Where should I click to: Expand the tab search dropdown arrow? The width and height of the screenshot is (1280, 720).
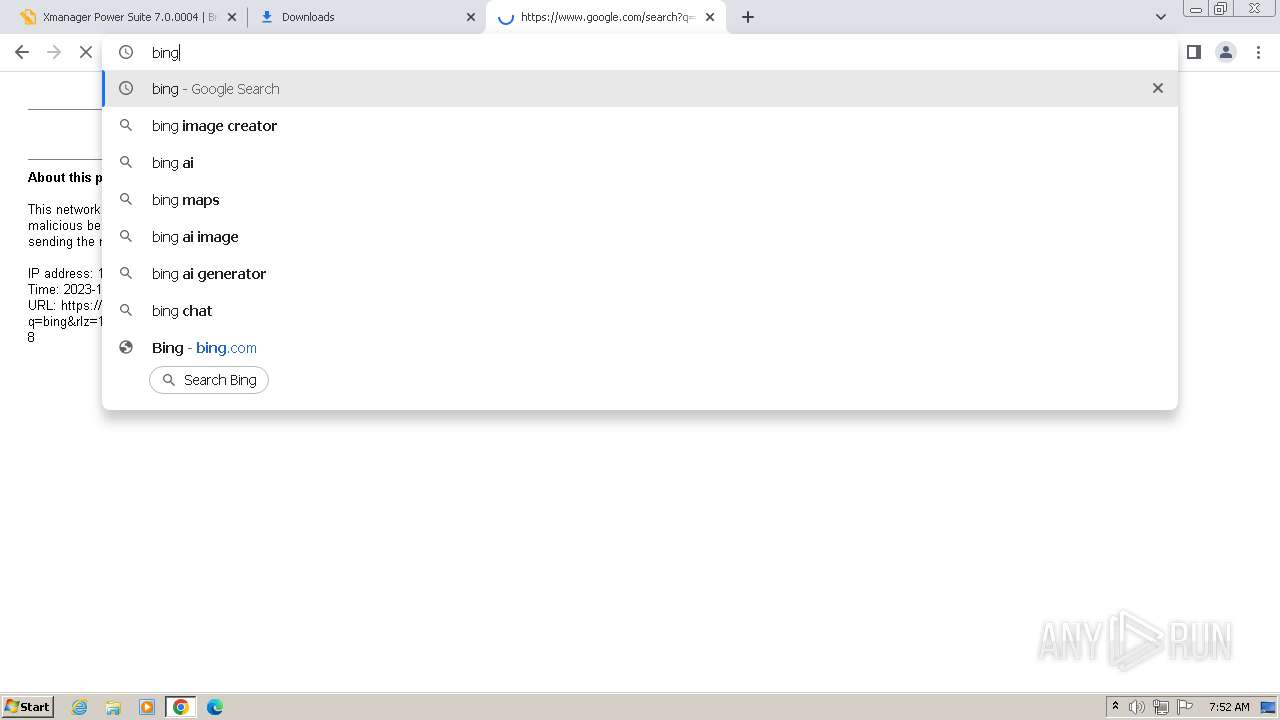click(1161, 17)
